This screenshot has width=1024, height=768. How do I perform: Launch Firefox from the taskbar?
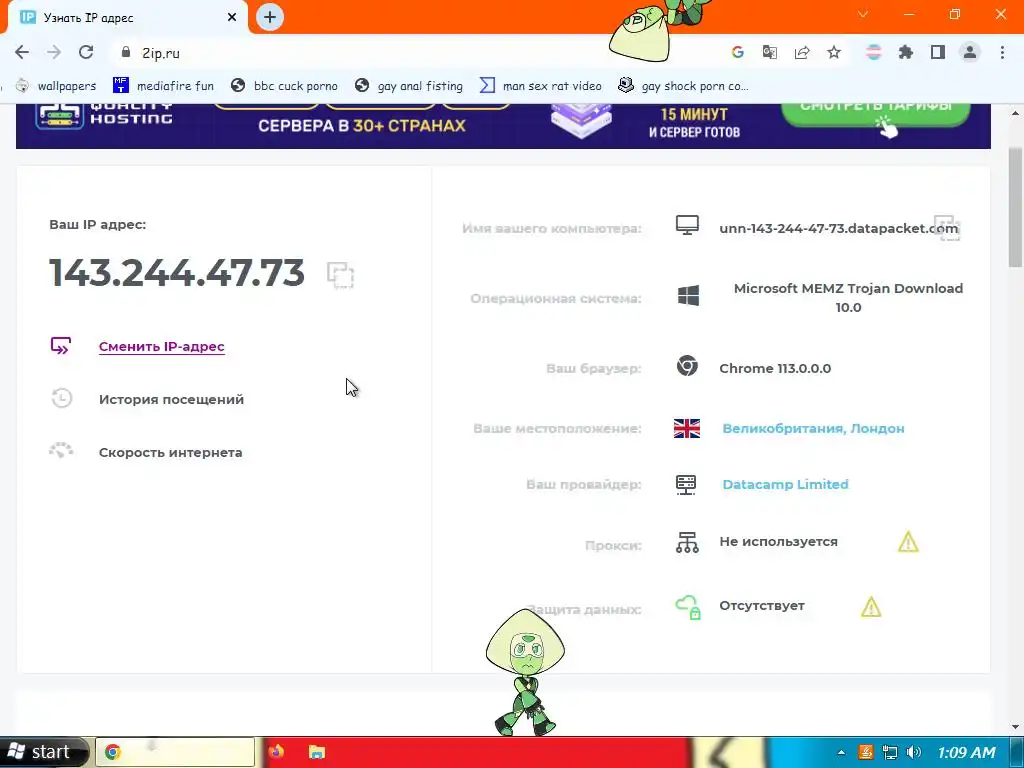276,752
